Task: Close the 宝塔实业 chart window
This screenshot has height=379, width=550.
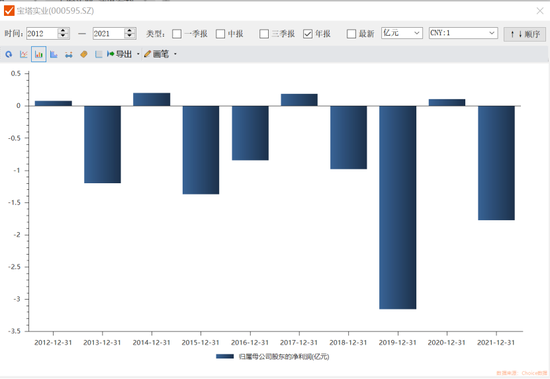Action: pos(540,11)
